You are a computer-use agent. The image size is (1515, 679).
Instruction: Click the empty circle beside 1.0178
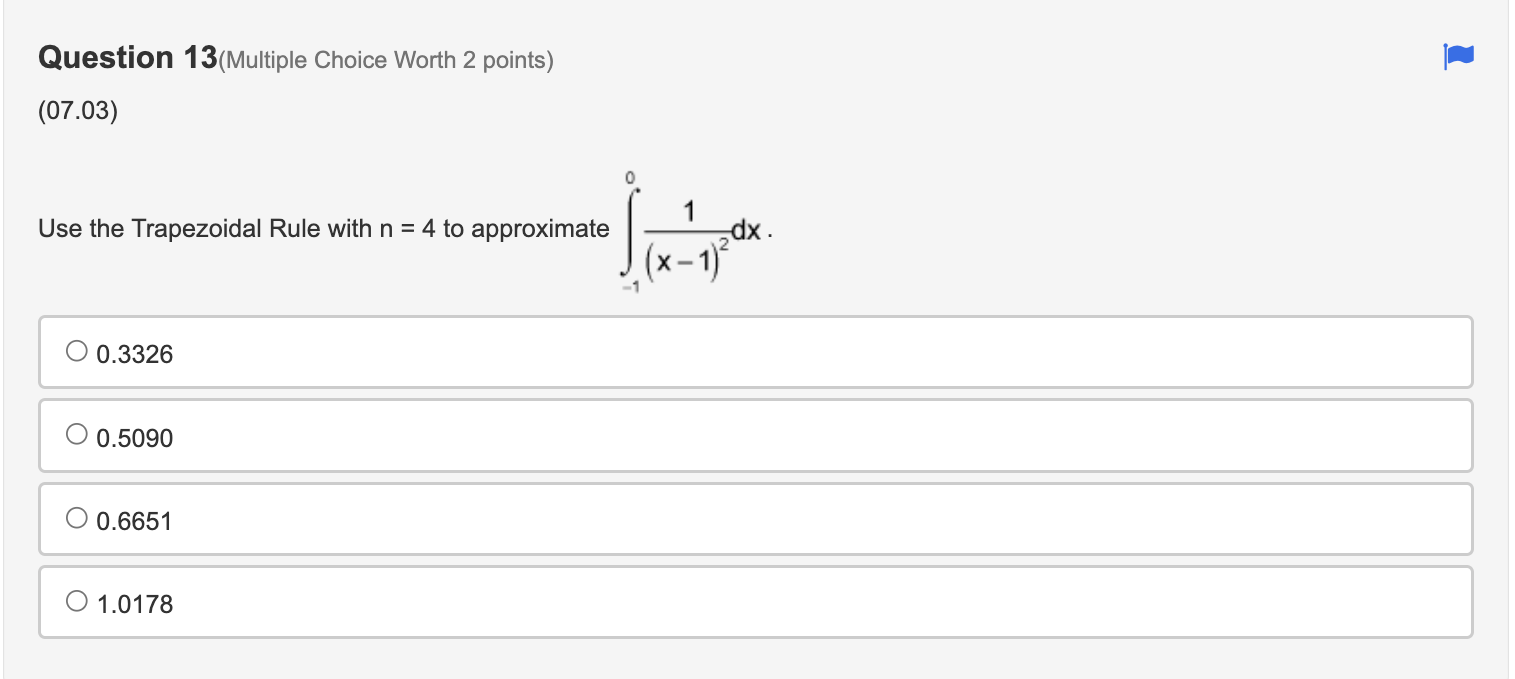point(76,600)
